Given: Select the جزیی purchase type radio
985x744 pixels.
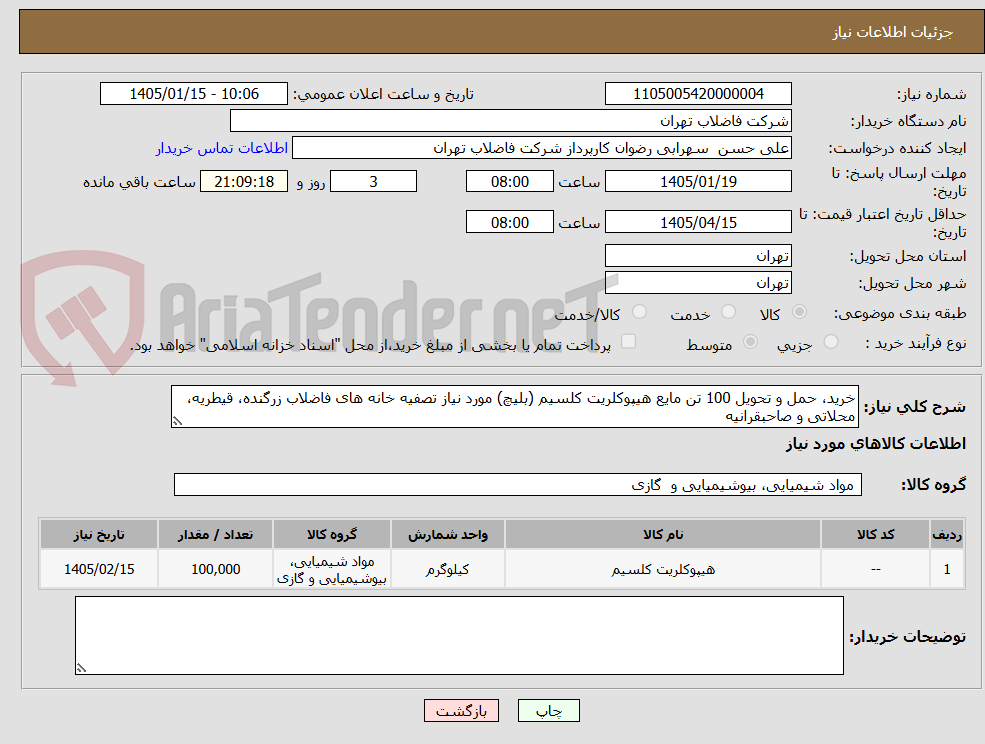Looking at the screenshot, I should (x=830, y=342).
